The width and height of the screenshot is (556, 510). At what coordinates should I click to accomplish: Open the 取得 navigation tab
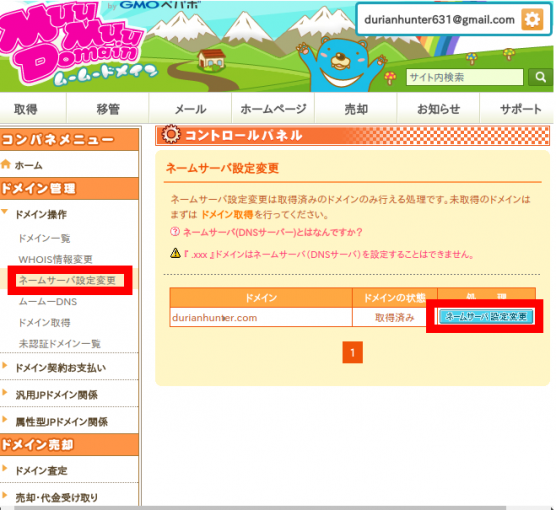click(x=26, y=109)
